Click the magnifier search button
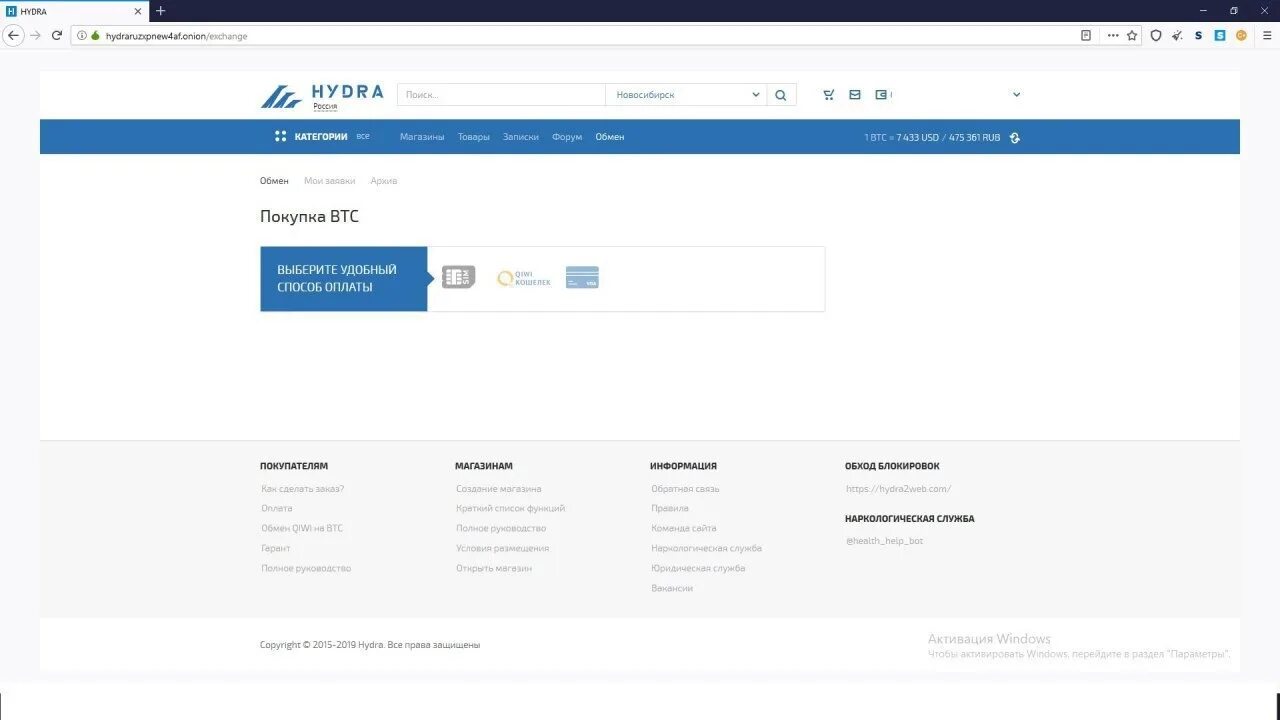 pyautogui.click(x=781, y=95)
